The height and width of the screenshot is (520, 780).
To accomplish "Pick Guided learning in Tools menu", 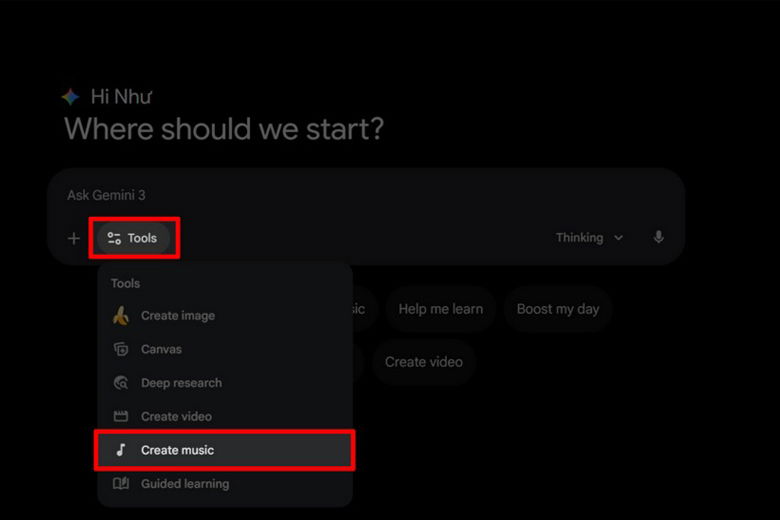I will tap(185, 484).
